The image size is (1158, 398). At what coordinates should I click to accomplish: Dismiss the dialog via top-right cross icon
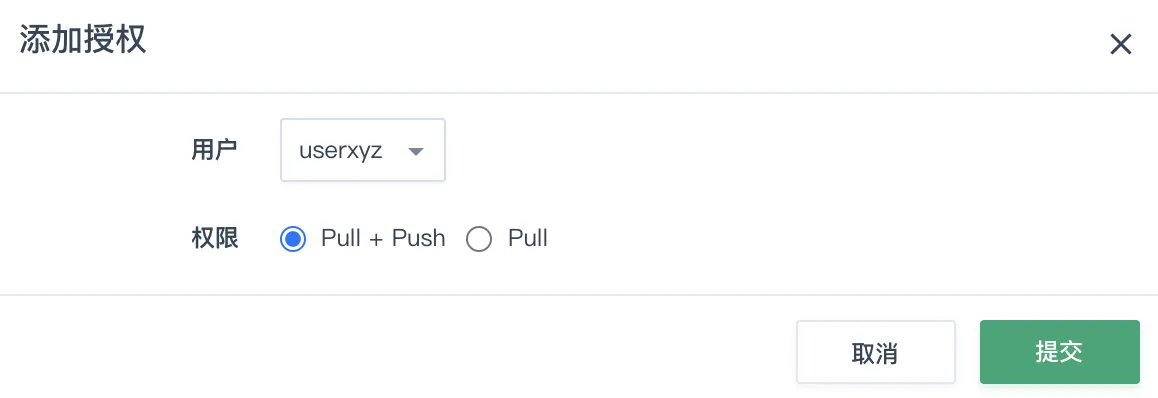pos(1120,45)
